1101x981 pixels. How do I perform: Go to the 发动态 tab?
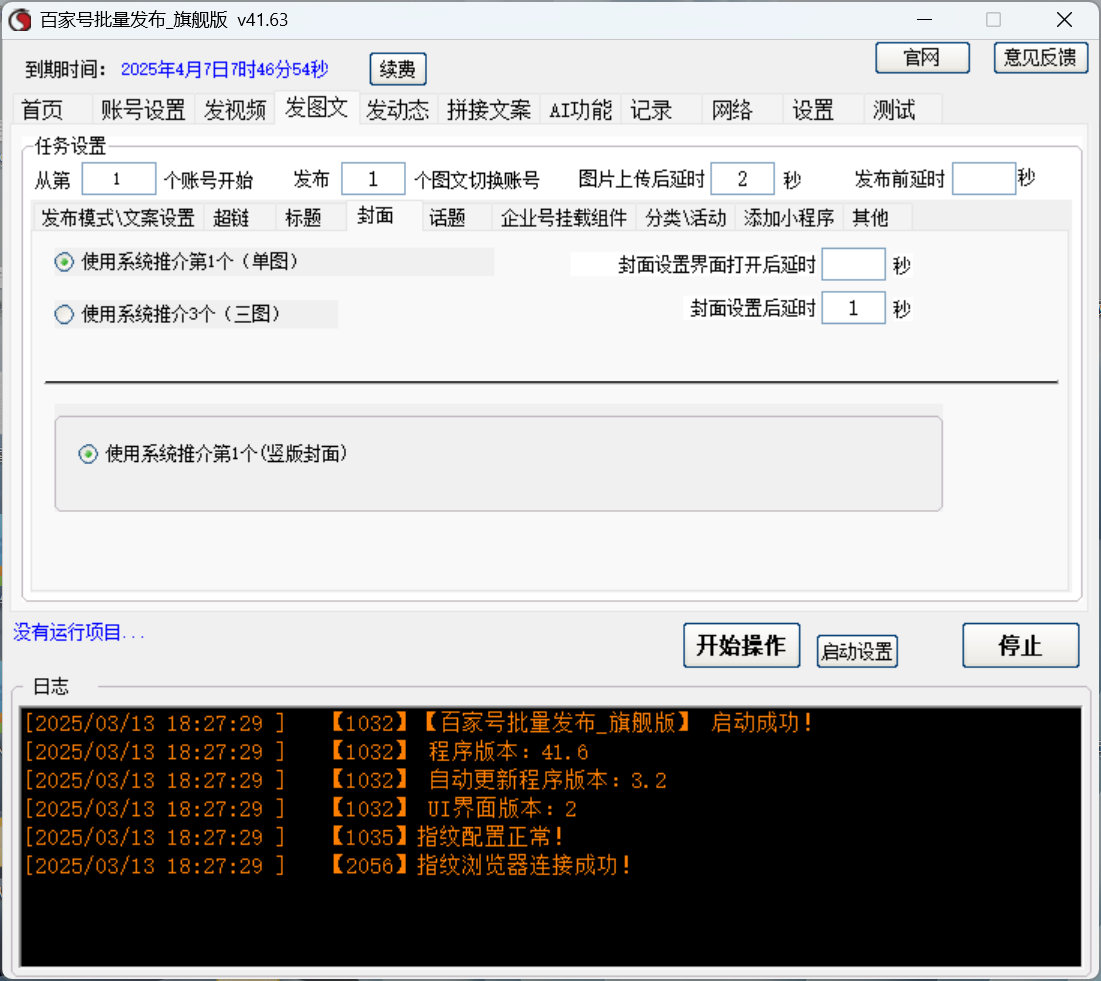pos(397,110)
